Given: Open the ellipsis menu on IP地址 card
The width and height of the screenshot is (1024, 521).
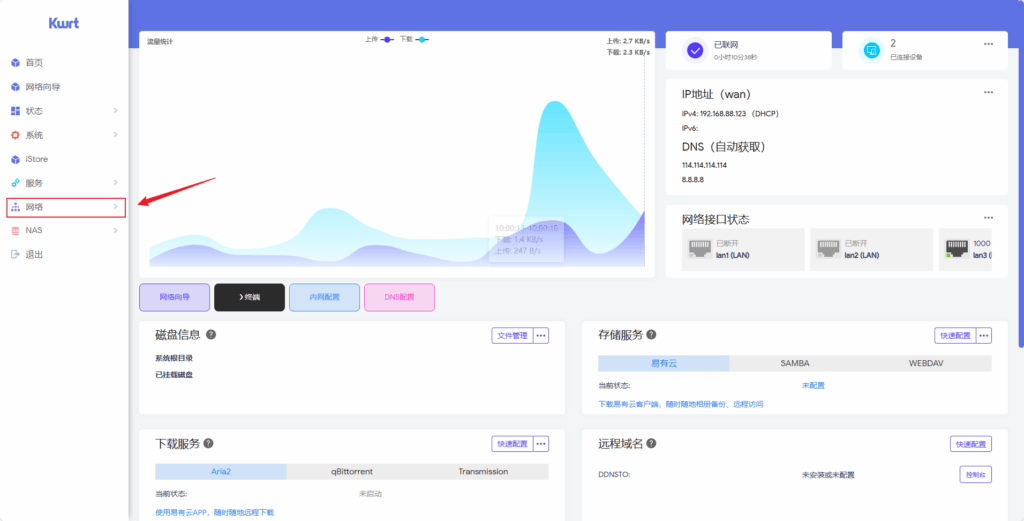Looking at the screenshot, I should 988,92.
